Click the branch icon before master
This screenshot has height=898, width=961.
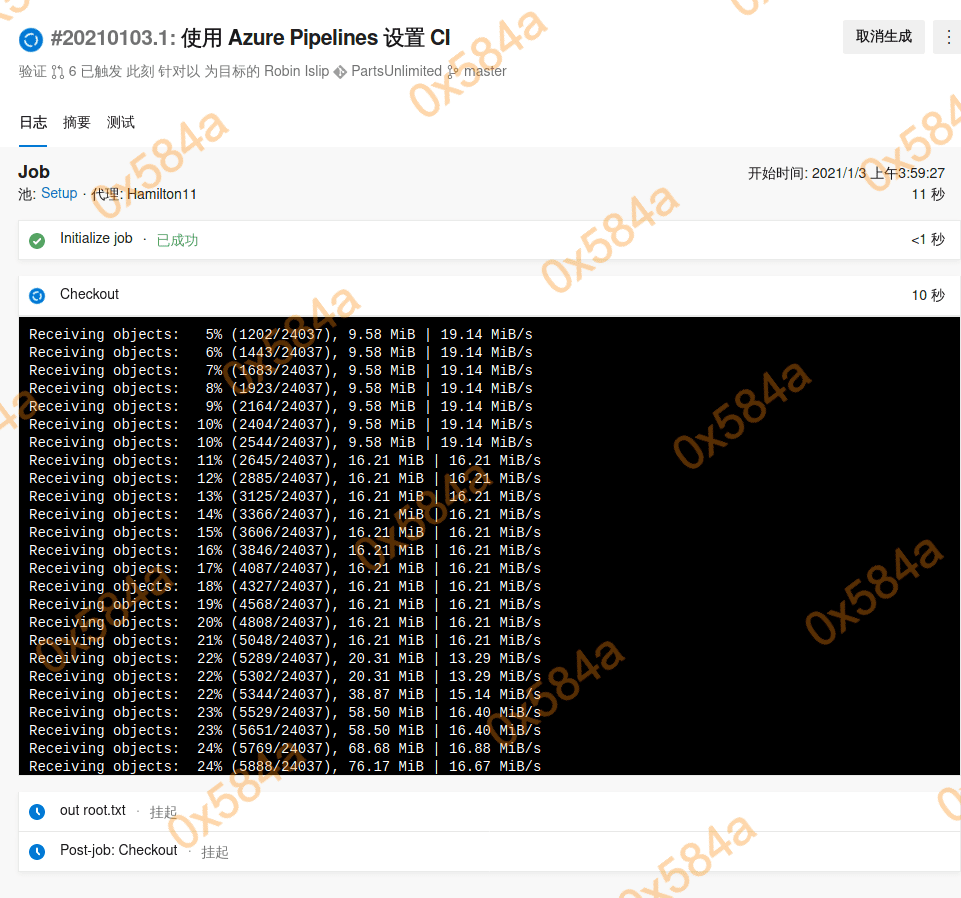click(453, 72)
